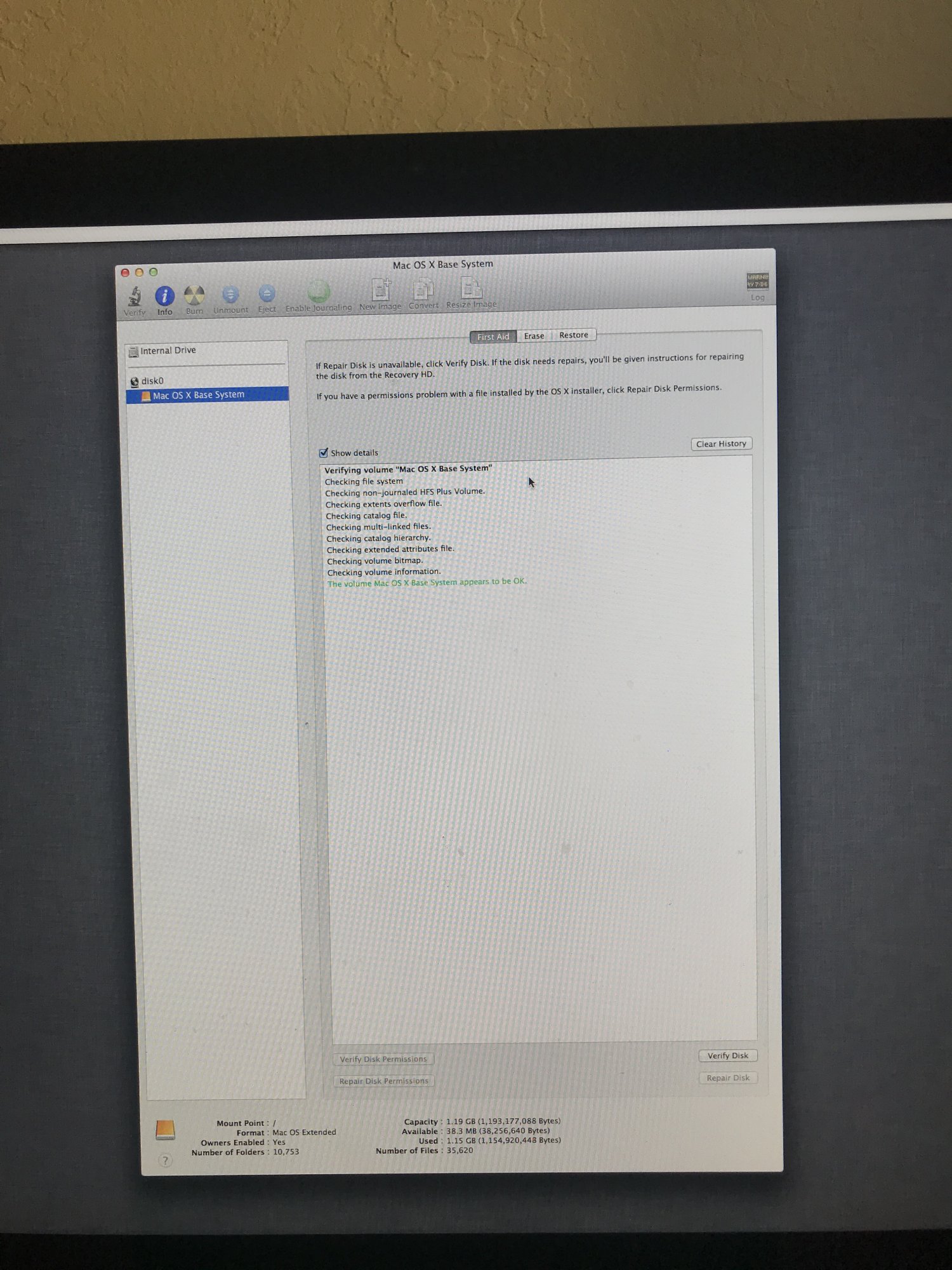The image size is (952, 1270).
Task: Select the Mac OS X Base System volume
Action: [207, 395]
